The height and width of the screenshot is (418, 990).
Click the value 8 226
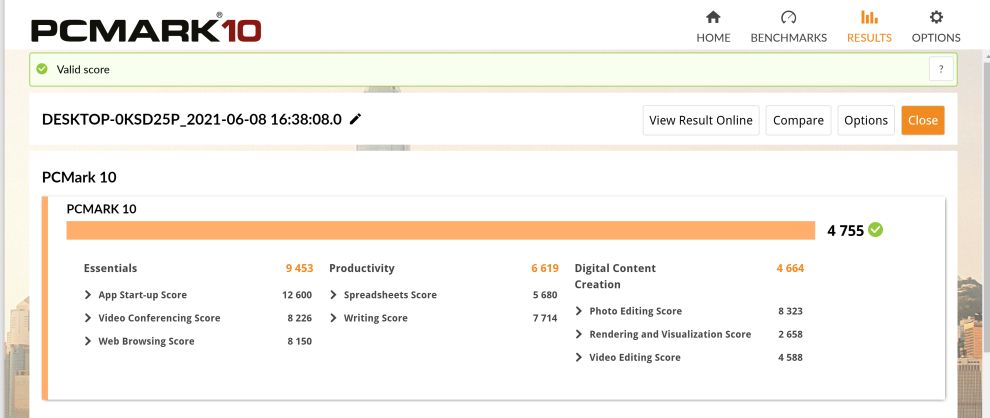(x=299, y=318)
